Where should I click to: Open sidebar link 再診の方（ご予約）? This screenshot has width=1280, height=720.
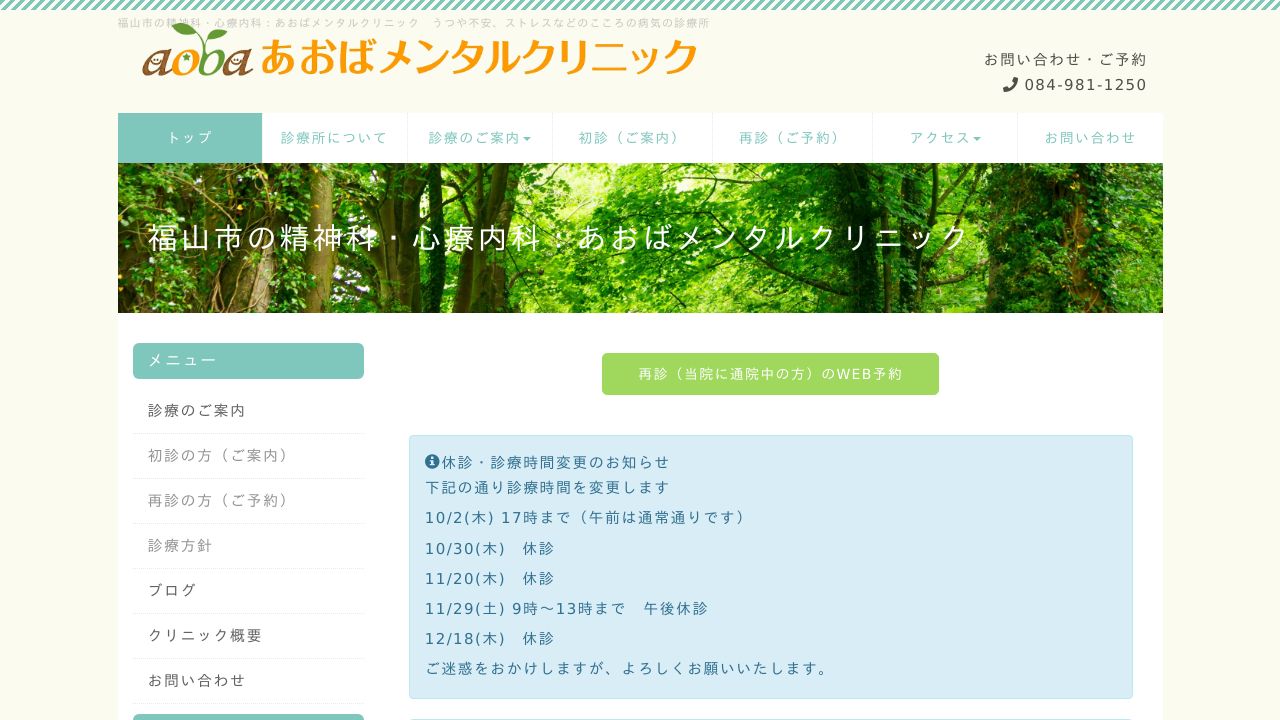coord(220,500)
